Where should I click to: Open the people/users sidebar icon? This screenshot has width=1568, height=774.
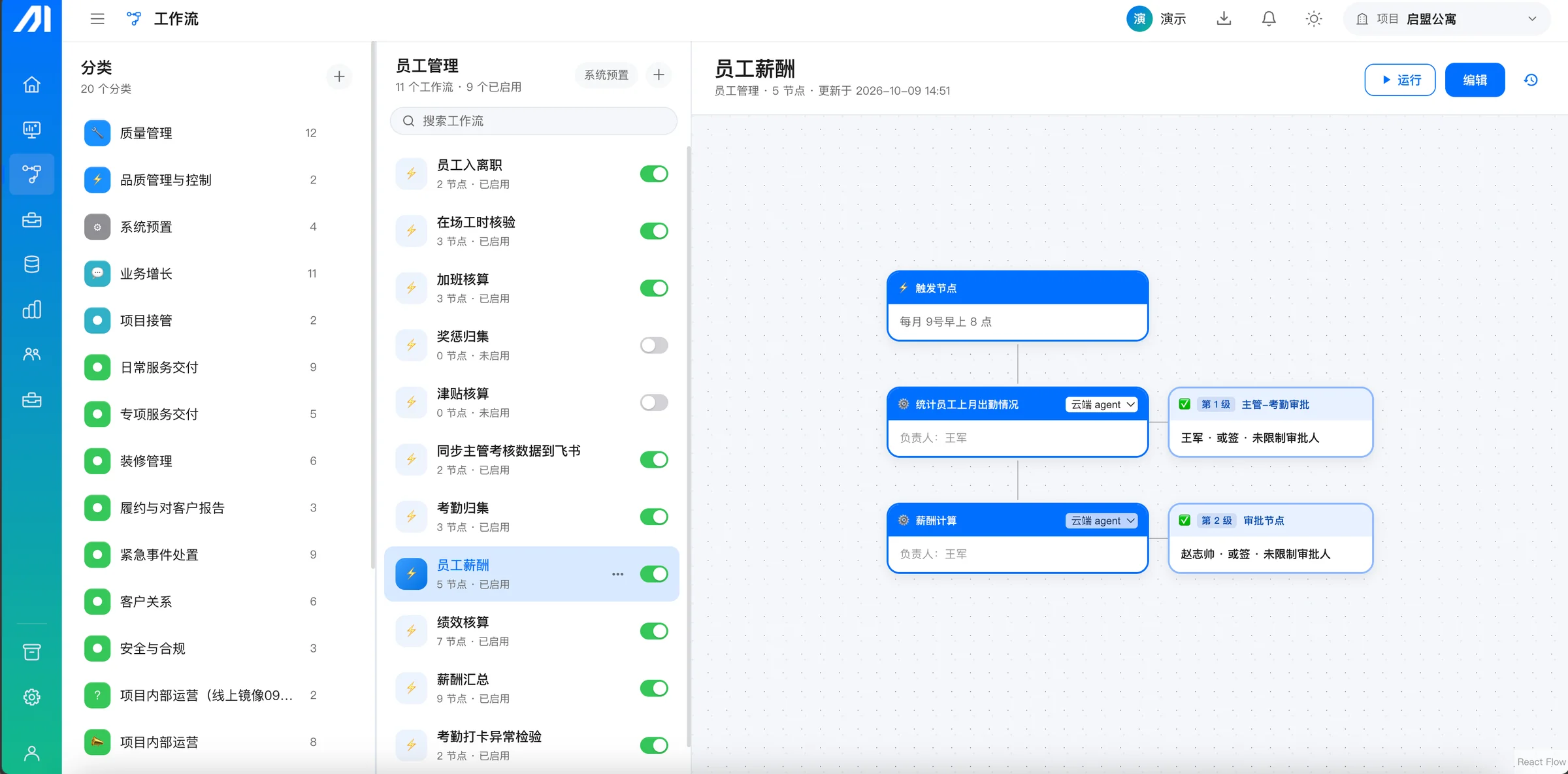[x=31, y=354]
